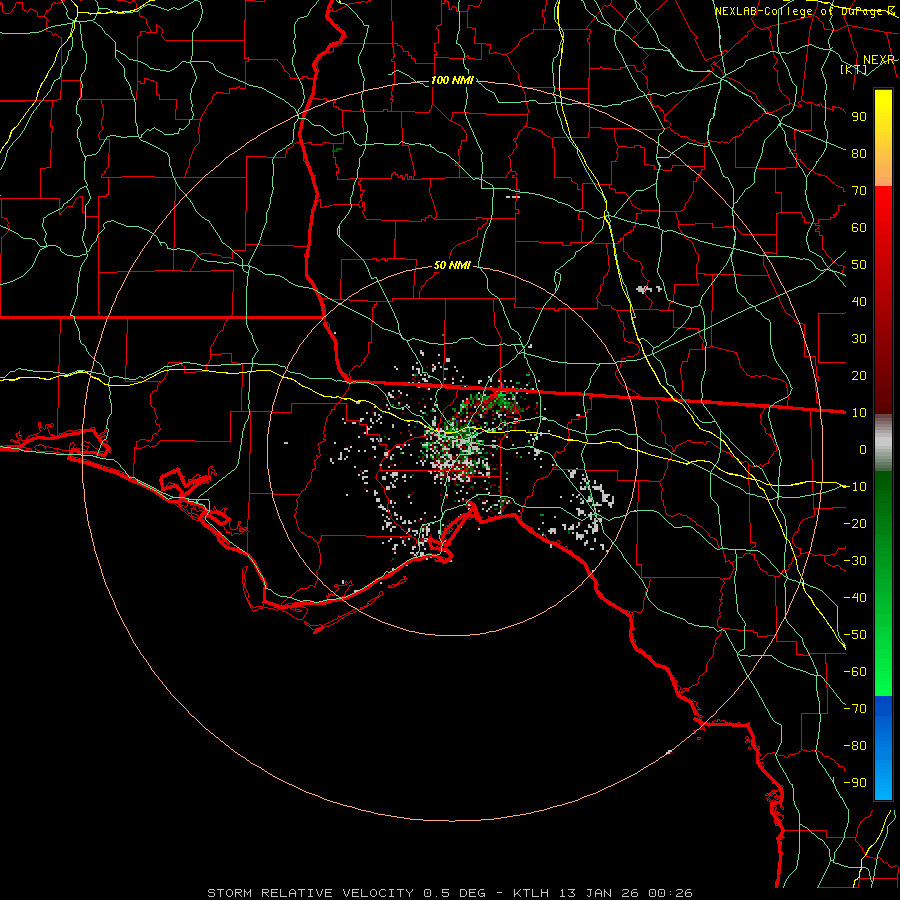Screen dimensions: 900x900
Task: Select the -30 value on the velocity scale
Action: [855, 561]
